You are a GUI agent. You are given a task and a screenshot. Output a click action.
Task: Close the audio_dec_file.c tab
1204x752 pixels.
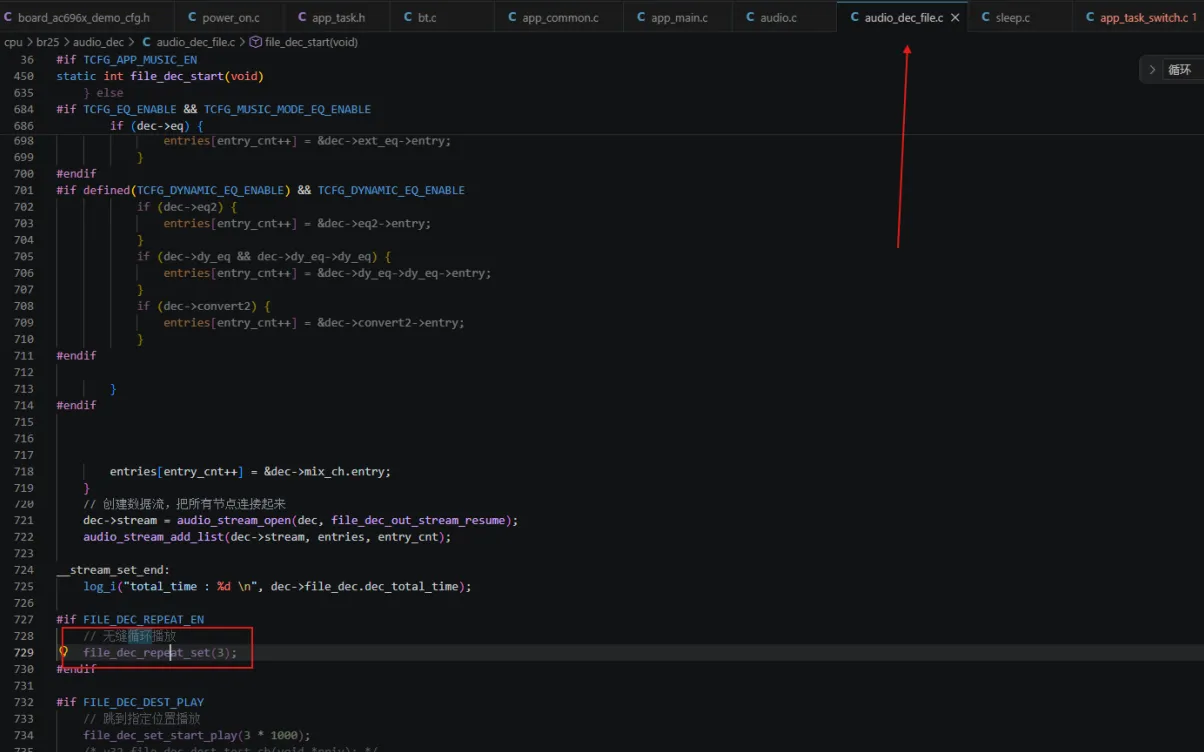click(x=955, y=18)
